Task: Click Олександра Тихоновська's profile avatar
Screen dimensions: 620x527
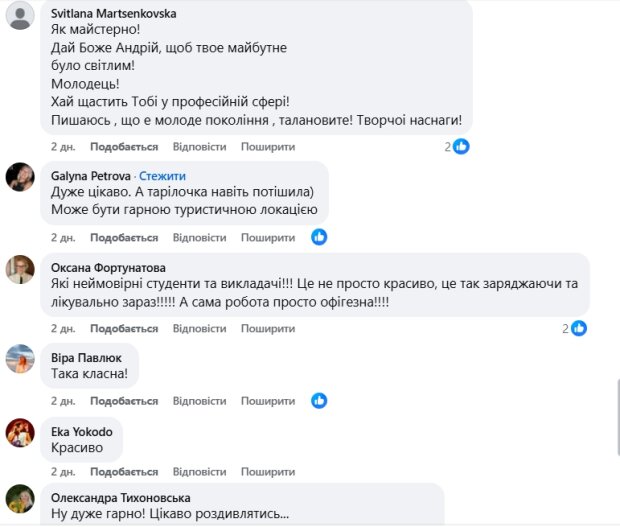Action: pos(20,499)
